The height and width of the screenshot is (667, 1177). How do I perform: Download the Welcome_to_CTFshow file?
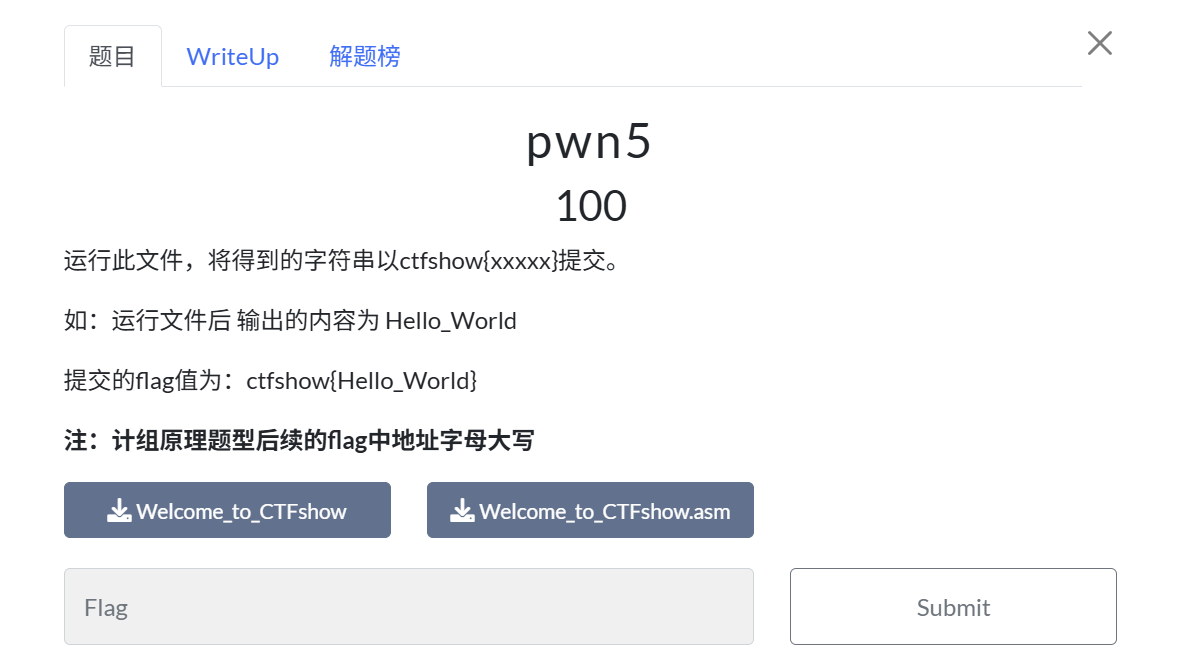[240, 511]
